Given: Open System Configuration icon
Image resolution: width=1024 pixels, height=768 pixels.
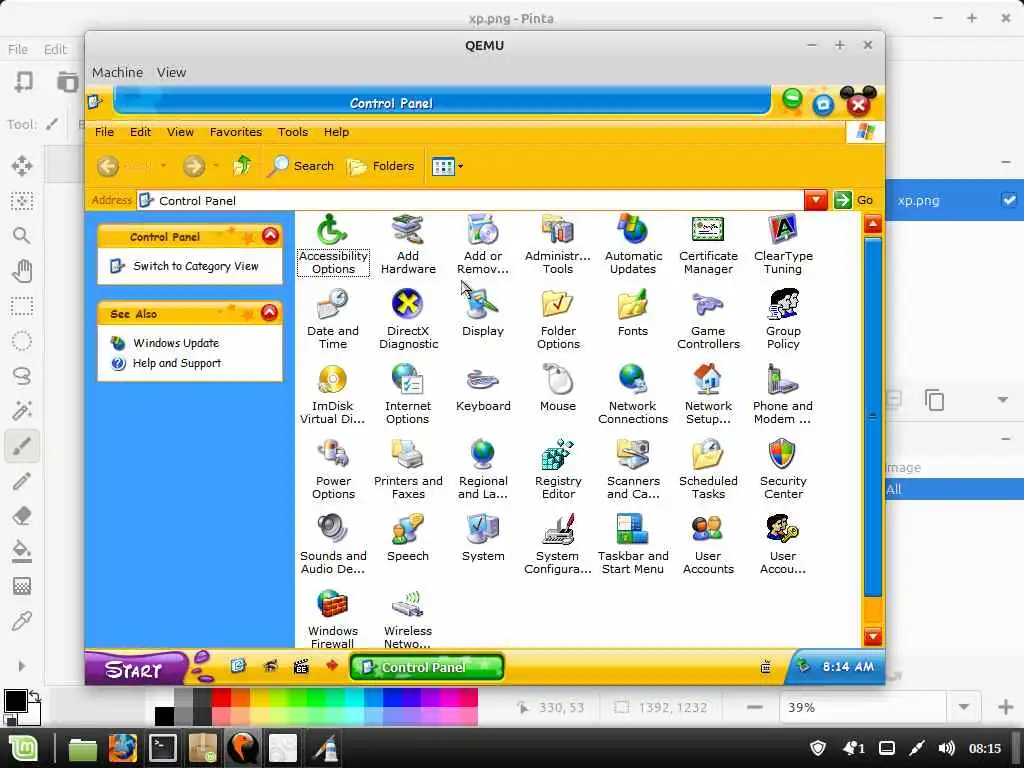Looking at the screenshot, I should click(558, 545).
